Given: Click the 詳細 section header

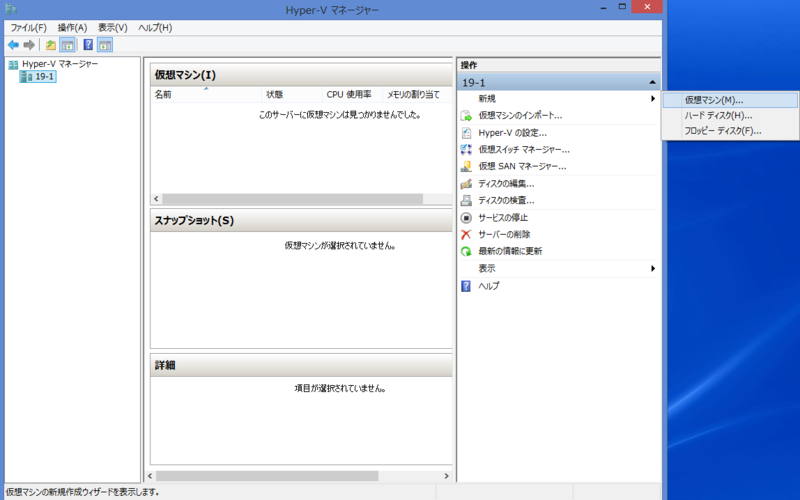Looking at the screenshot, I should click(301, 365).
